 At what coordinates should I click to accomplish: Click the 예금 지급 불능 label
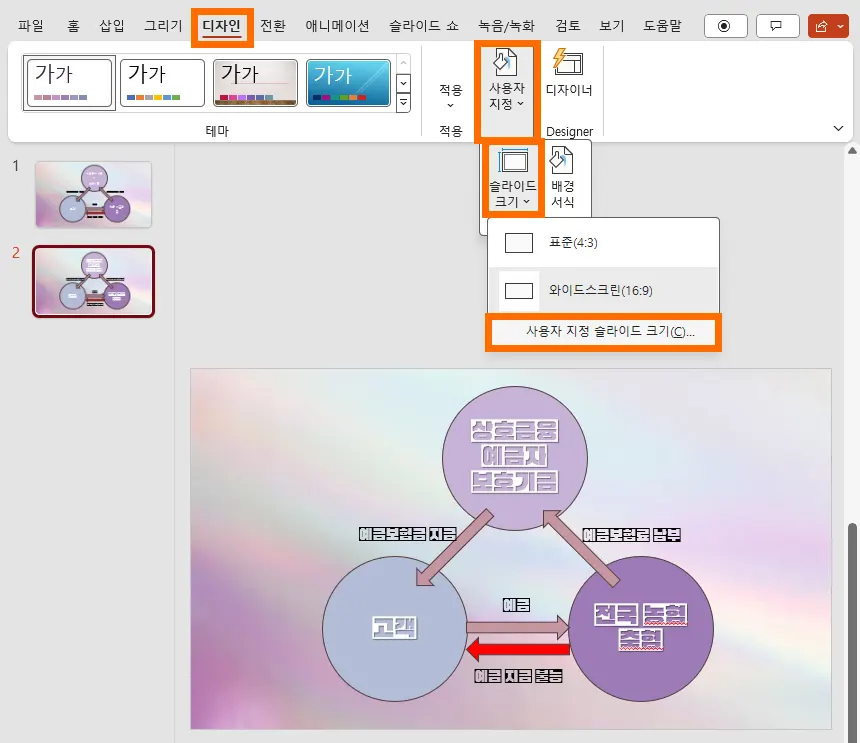coord(518,676)
